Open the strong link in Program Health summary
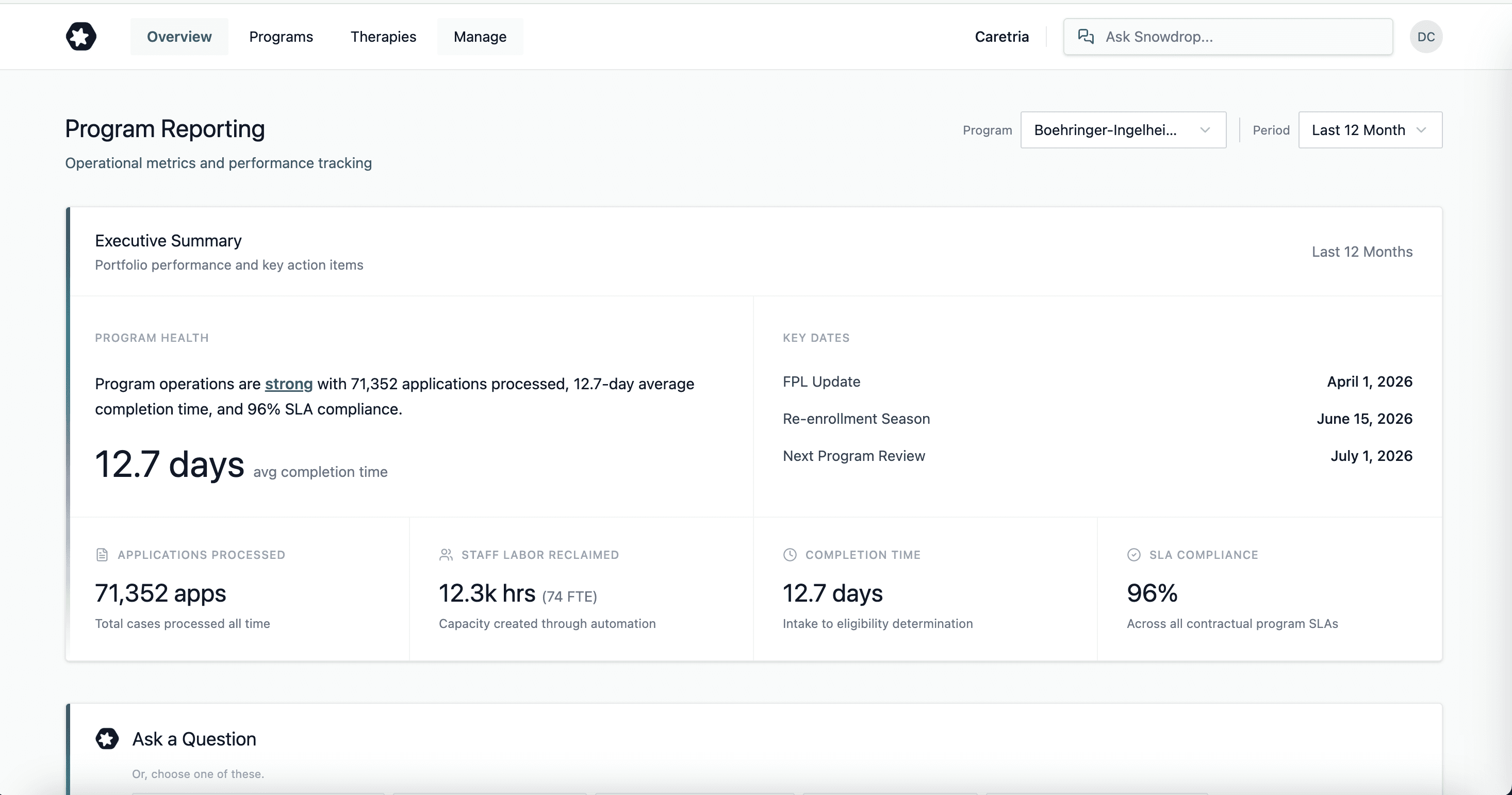1512x795 pixels. (x=289, y=384)
